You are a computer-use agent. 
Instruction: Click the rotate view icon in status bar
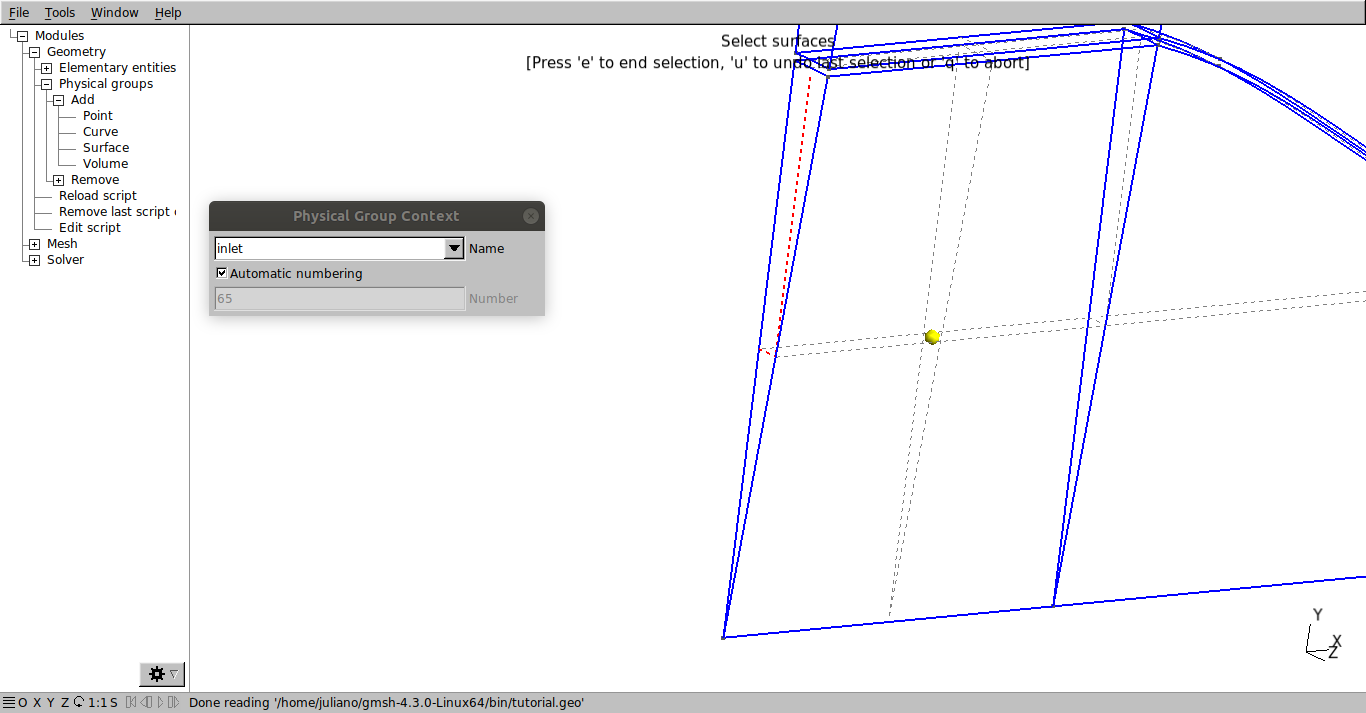pos(79,703)
